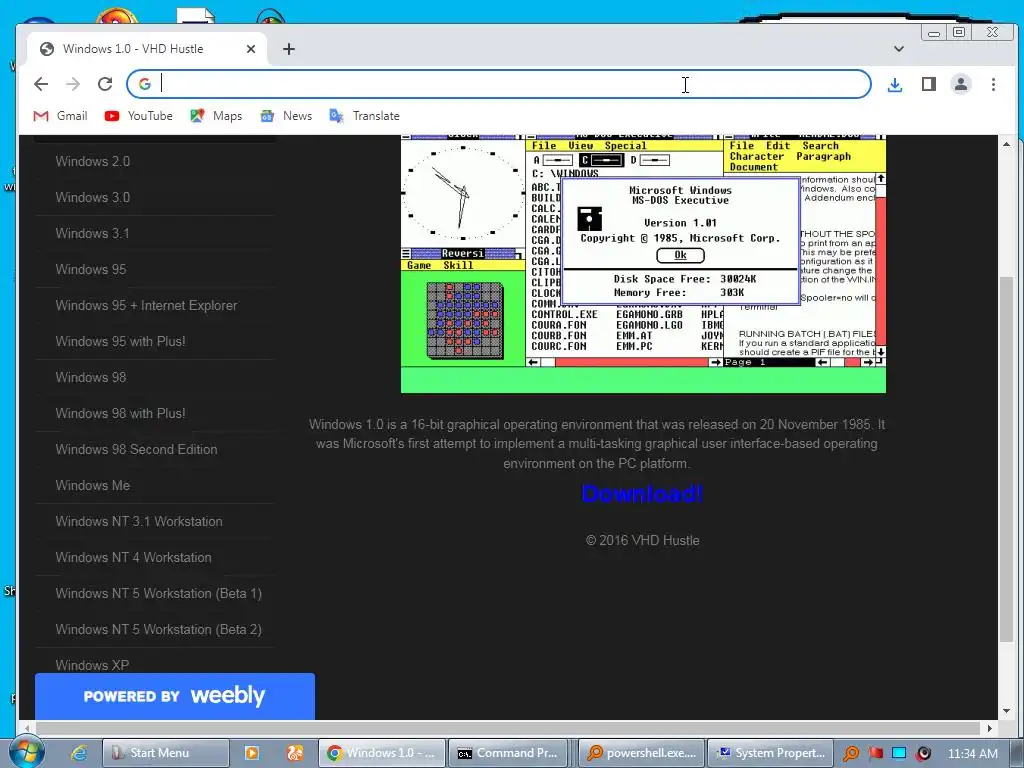Screen dimensions: 1024x768
Task: Switch to Start Menu taskbar item
Action: [x=166, y=753]
